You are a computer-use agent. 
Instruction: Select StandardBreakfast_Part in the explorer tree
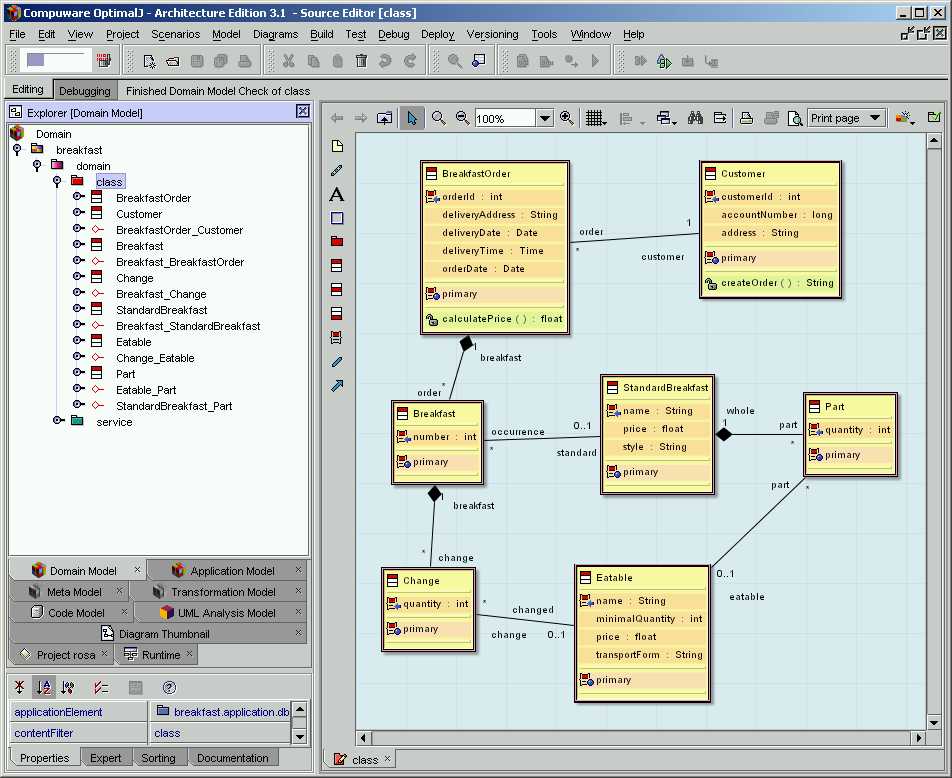click(x=174, y=406)
